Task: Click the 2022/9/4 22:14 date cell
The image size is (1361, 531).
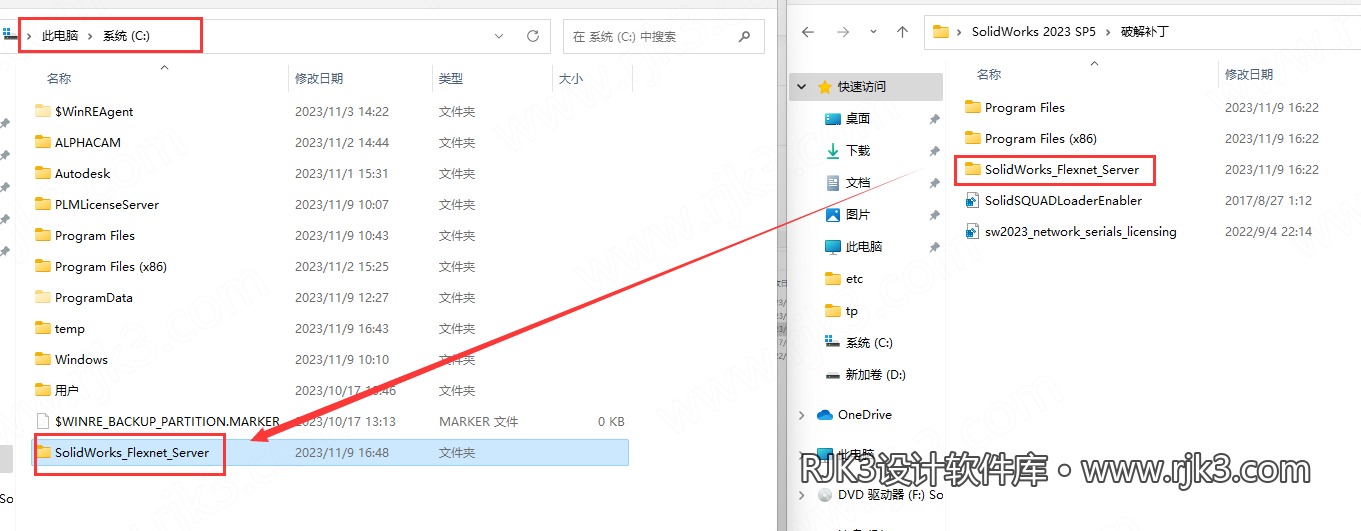Action: (1268, 231)
